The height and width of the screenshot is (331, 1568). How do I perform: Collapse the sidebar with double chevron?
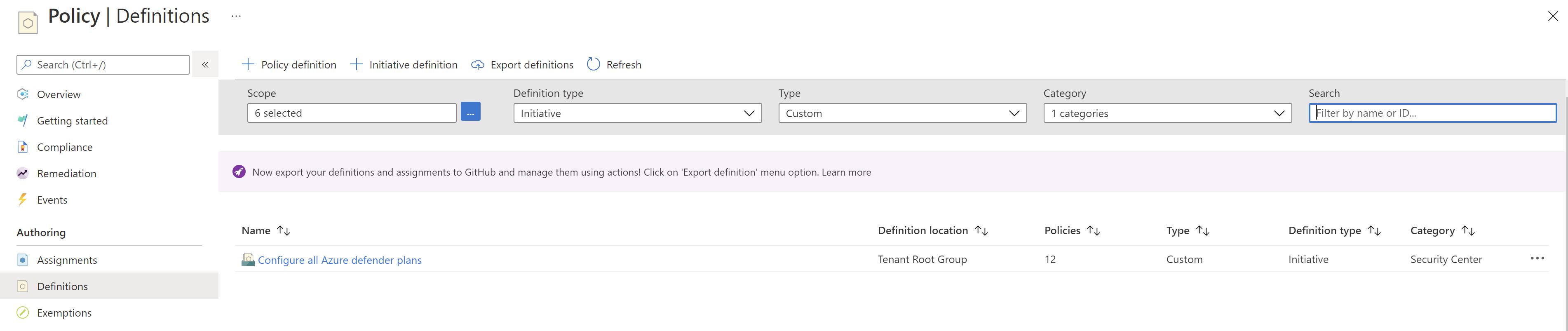tap(205, 64)
